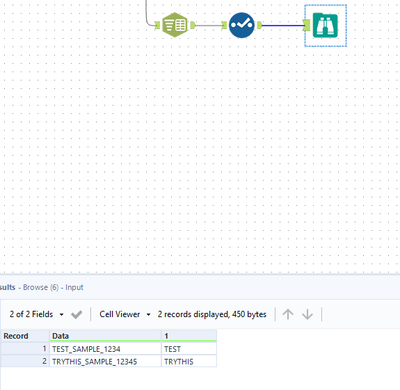Select cell TRYTHIS_SAMPLE_12345
The image size is (400, 390).
[x=105, y=361]
